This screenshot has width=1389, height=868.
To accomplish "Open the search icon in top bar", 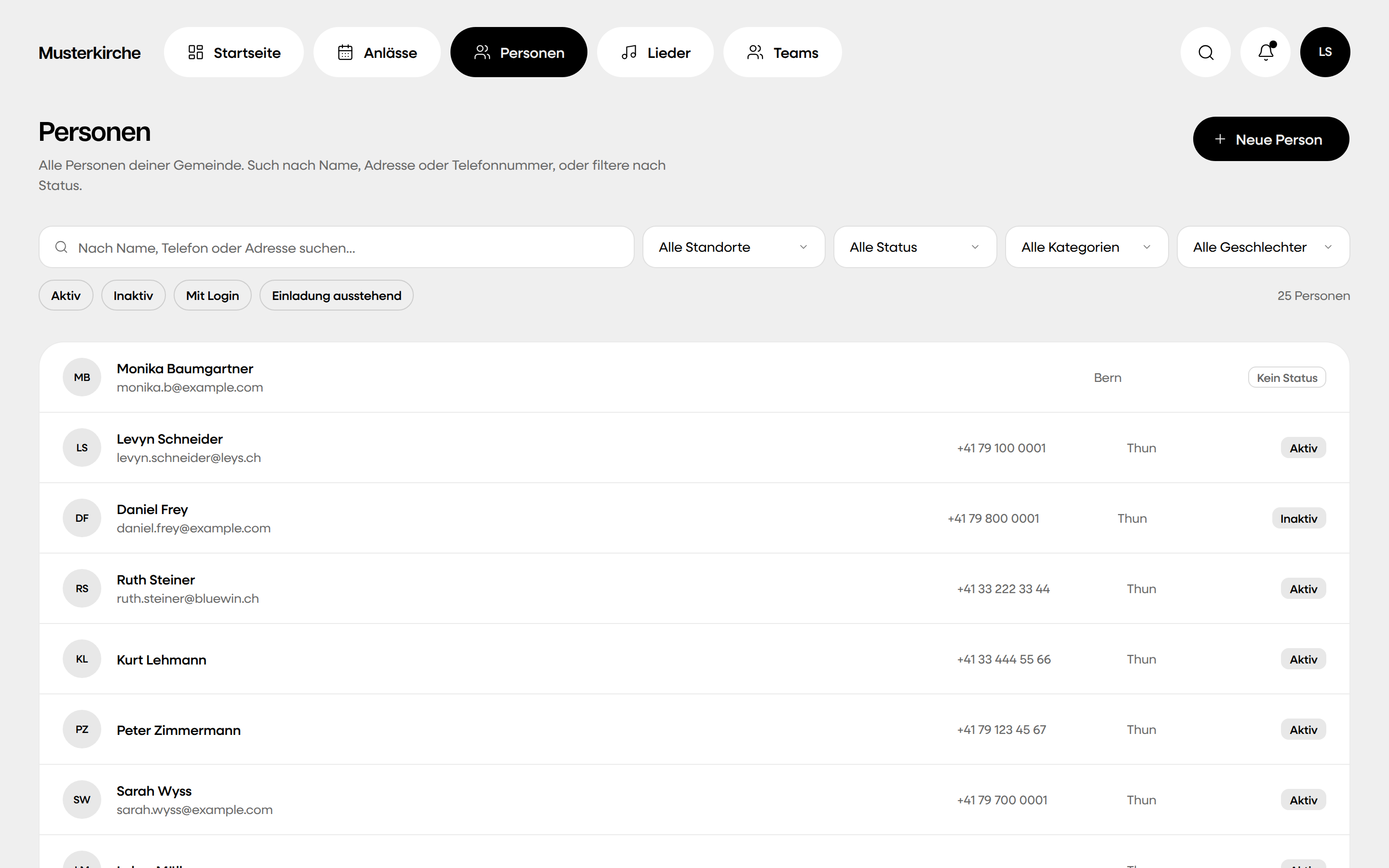I will [x=1205, y=52].
